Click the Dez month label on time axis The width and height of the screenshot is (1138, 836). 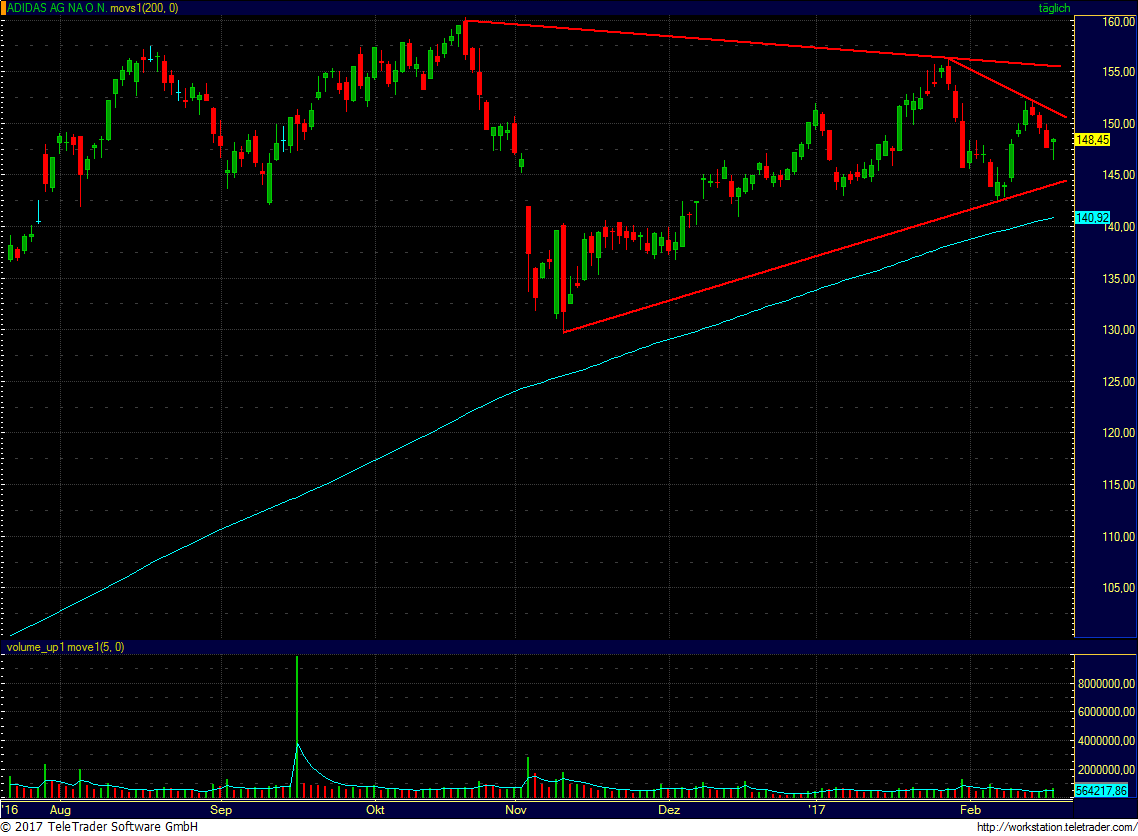click(x=669, y=810)
